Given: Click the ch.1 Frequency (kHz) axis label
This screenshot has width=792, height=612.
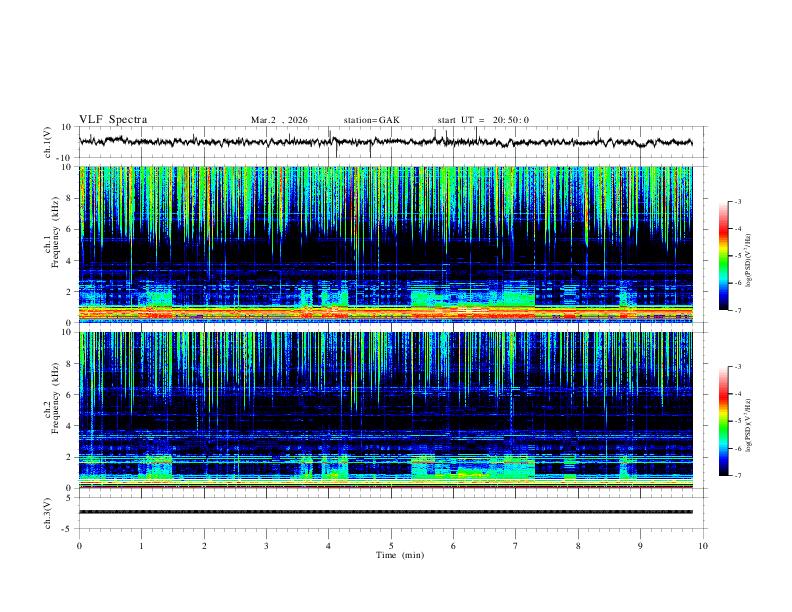Looking at the screenshot, I should click(52, 233).
